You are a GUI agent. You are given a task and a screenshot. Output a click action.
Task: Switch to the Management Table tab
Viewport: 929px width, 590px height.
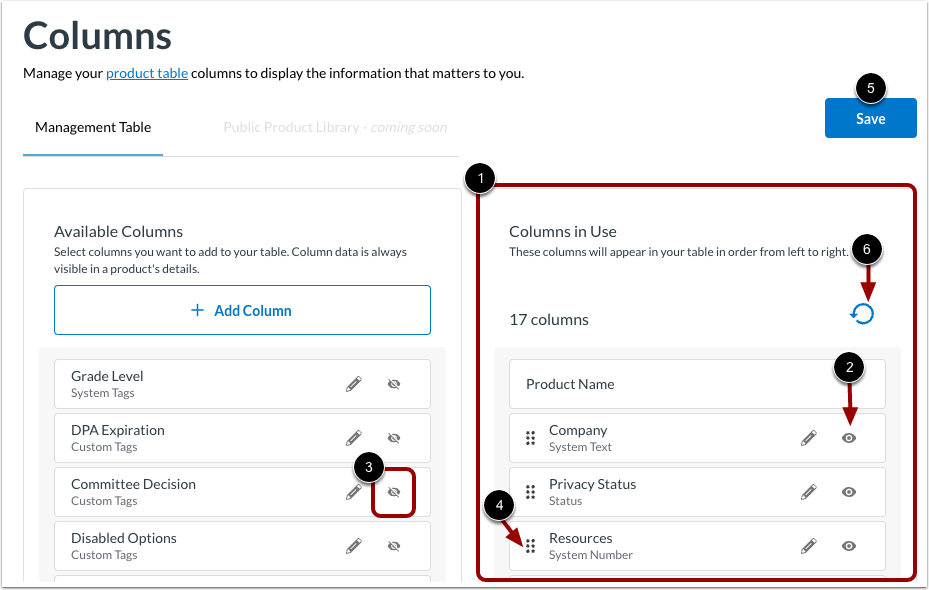(x=93, y=127)
